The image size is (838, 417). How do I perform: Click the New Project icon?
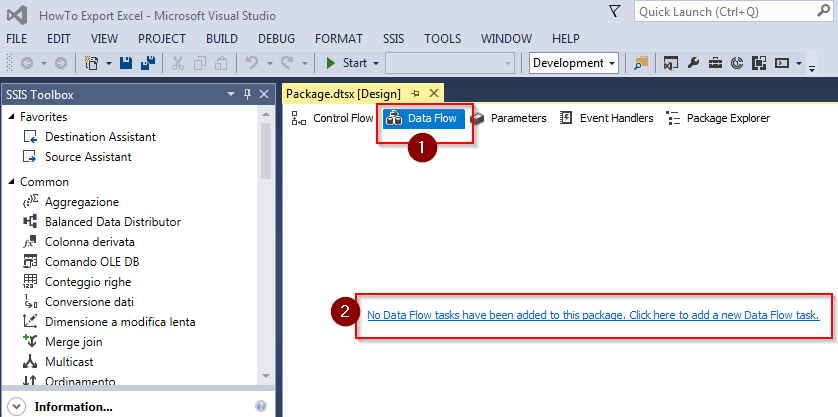point(92,63)
